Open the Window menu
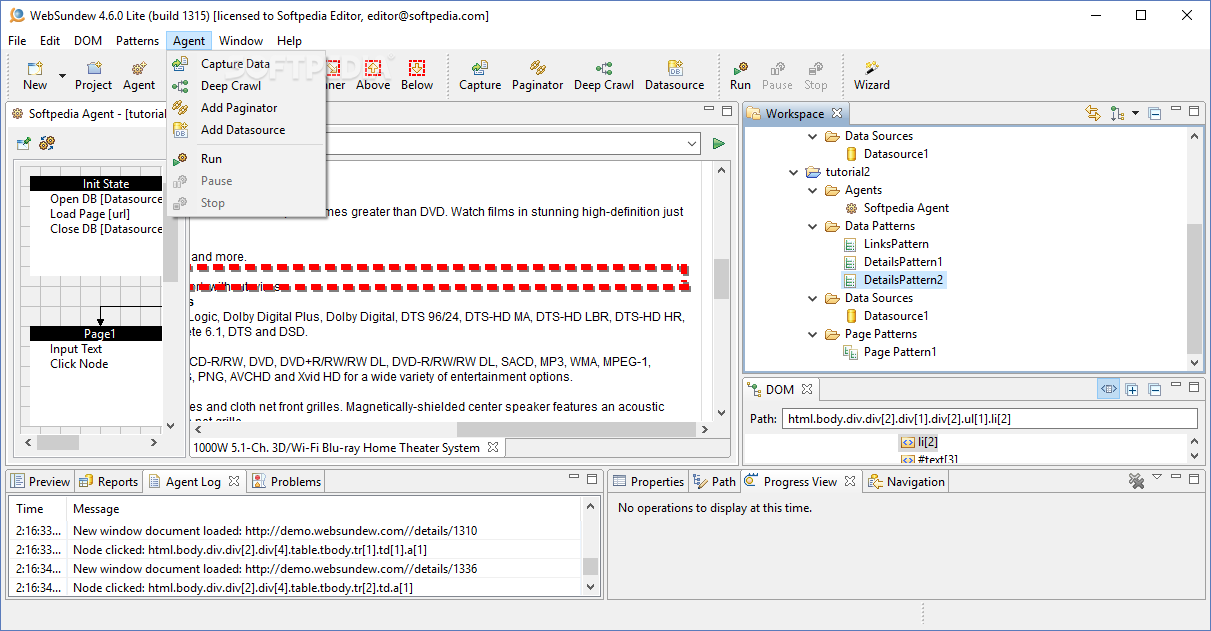1211x631 pixels. pyautogui.click(x=241, y=41)
